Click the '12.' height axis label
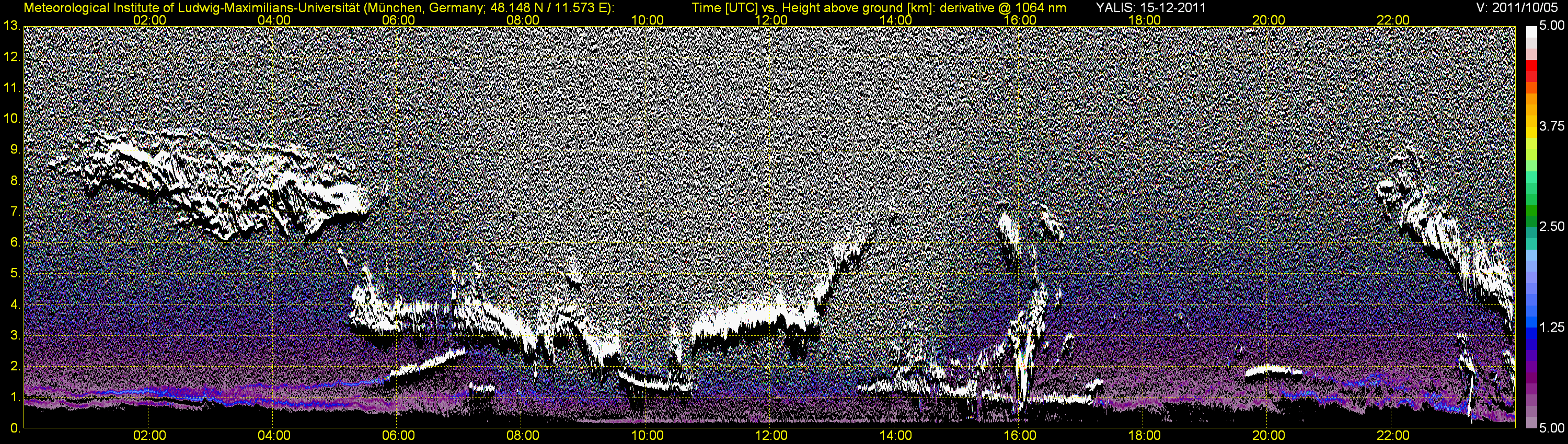Screen dimensions: 1568x444 [12, 56]
